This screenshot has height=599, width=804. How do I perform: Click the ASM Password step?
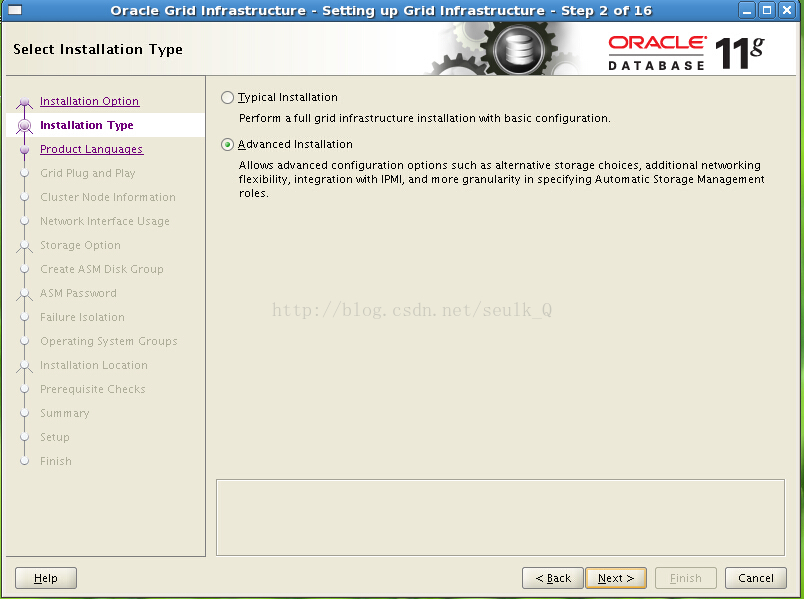pyautogui.click(x=78, y=293)
